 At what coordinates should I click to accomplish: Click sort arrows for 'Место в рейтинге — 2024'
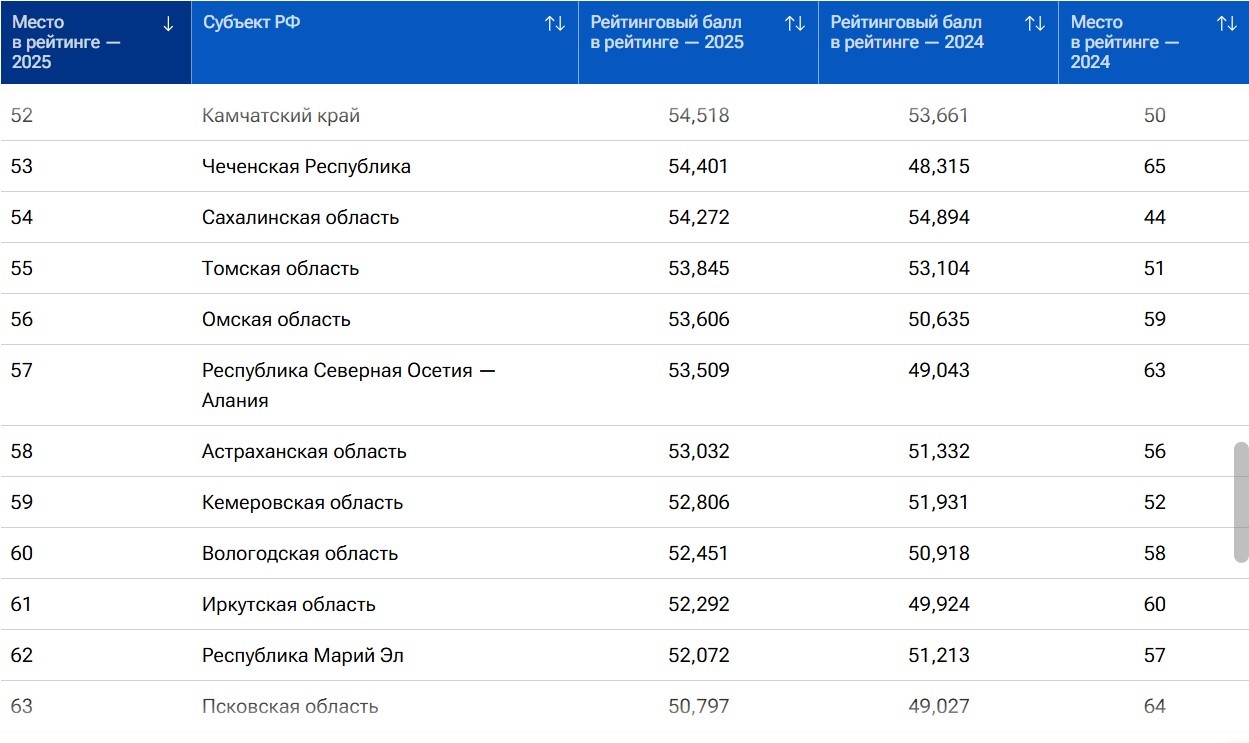(1226, 24)
